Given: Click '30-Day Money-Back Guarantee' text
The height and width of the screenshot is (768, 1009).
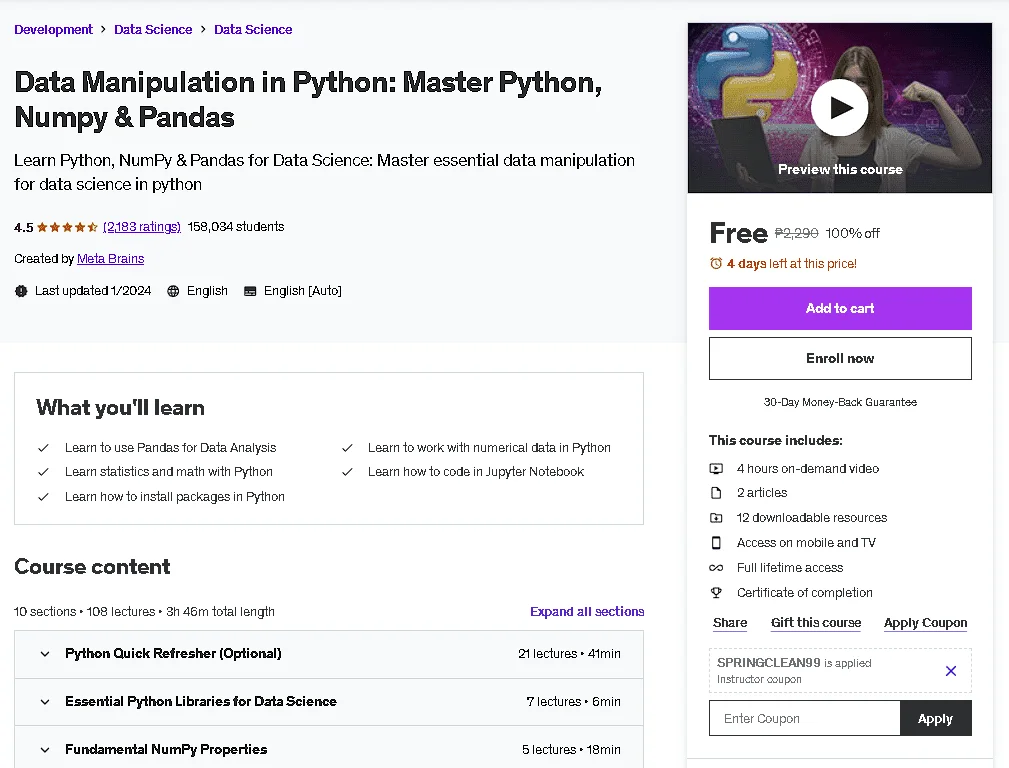Looking at the screenshot, I should (x=840, y=402).
